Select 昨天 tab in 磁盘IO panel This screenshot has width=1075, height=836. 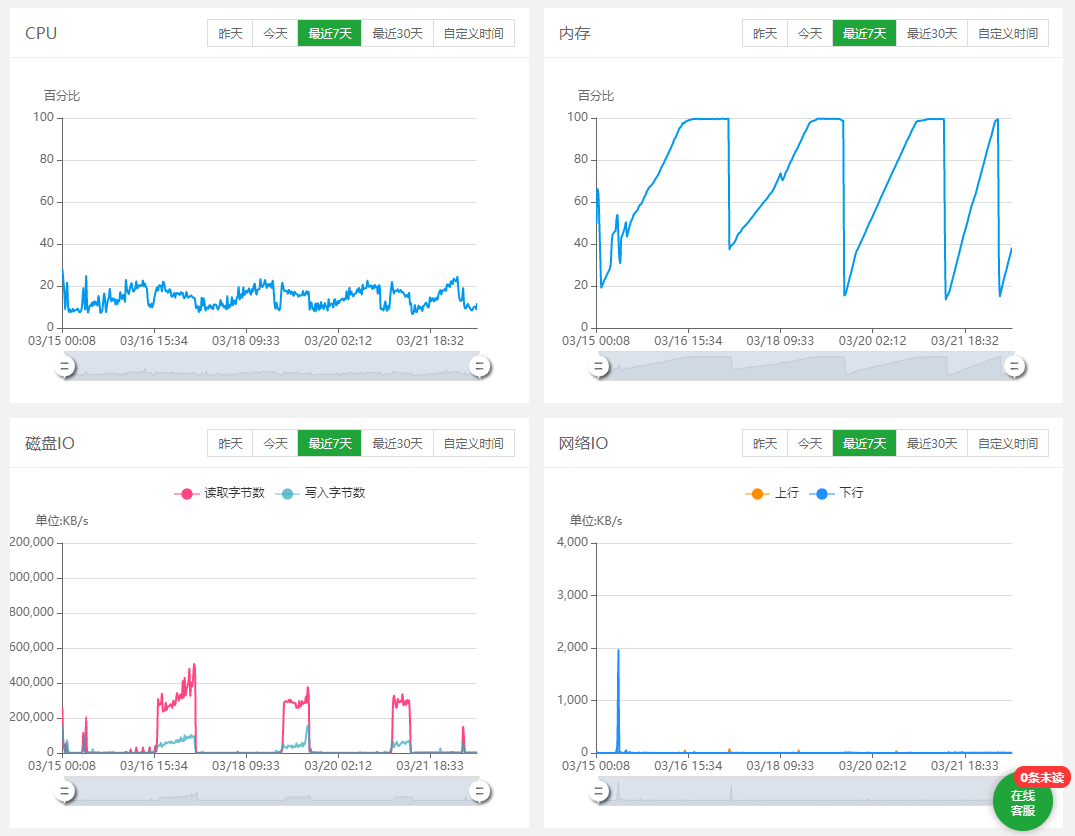230,444
